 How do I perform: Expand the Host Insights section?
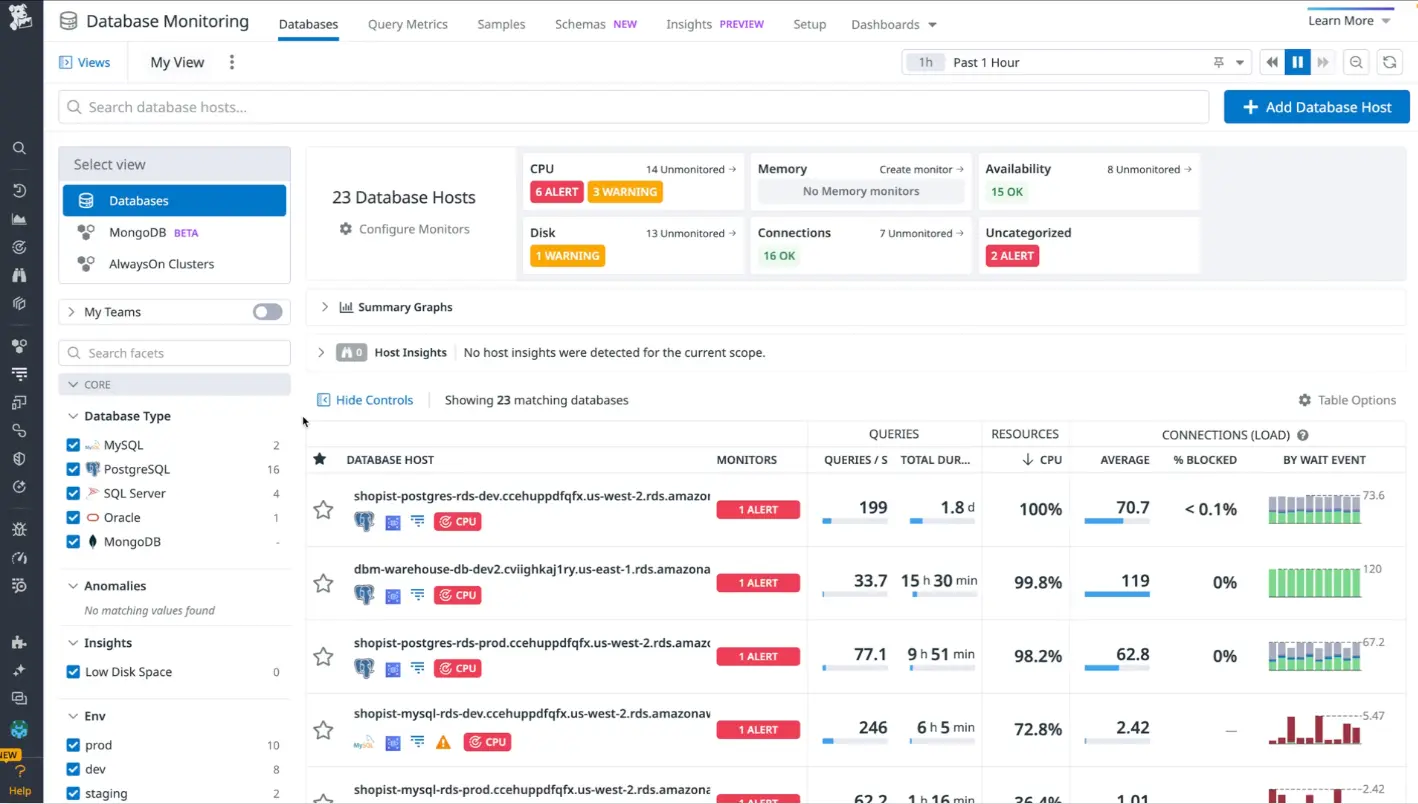(x=320, y=352)
